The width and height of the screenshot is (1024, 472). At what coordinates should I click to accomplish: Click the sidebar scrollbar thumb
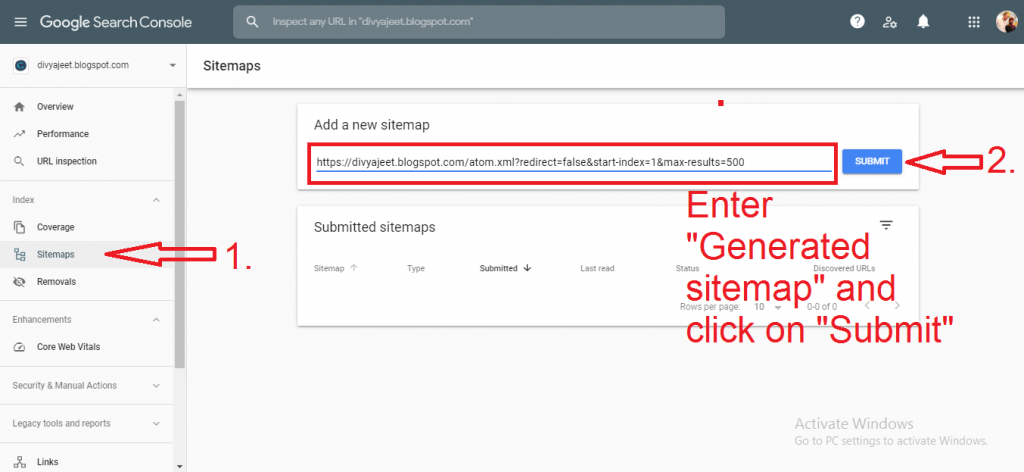180,235
